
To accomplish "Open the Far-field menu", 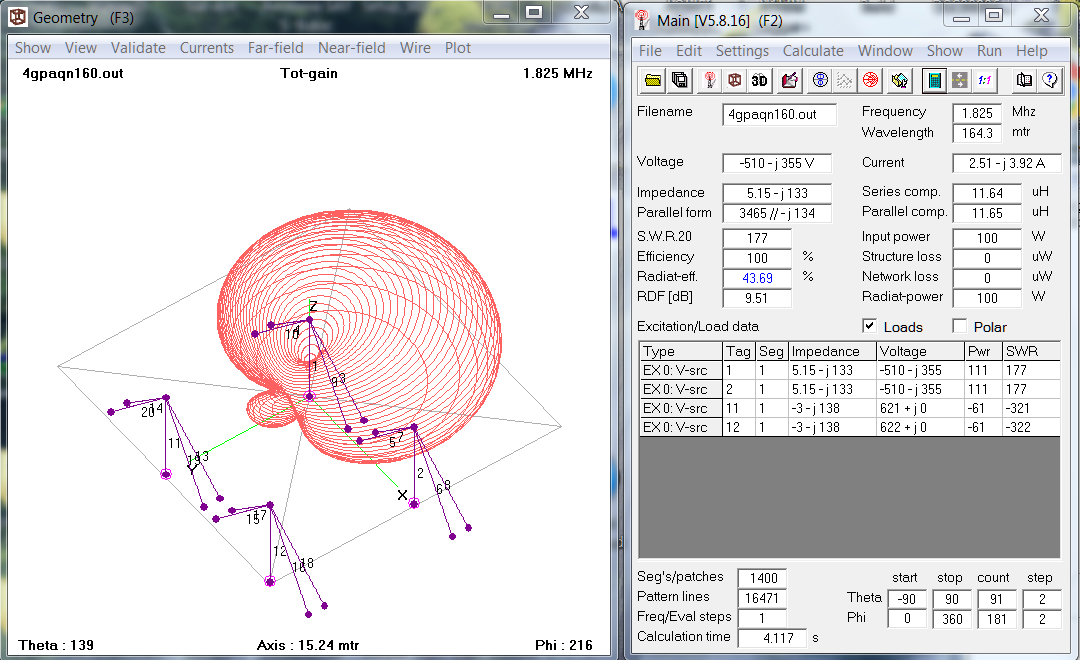I will (x=276, y=48).
